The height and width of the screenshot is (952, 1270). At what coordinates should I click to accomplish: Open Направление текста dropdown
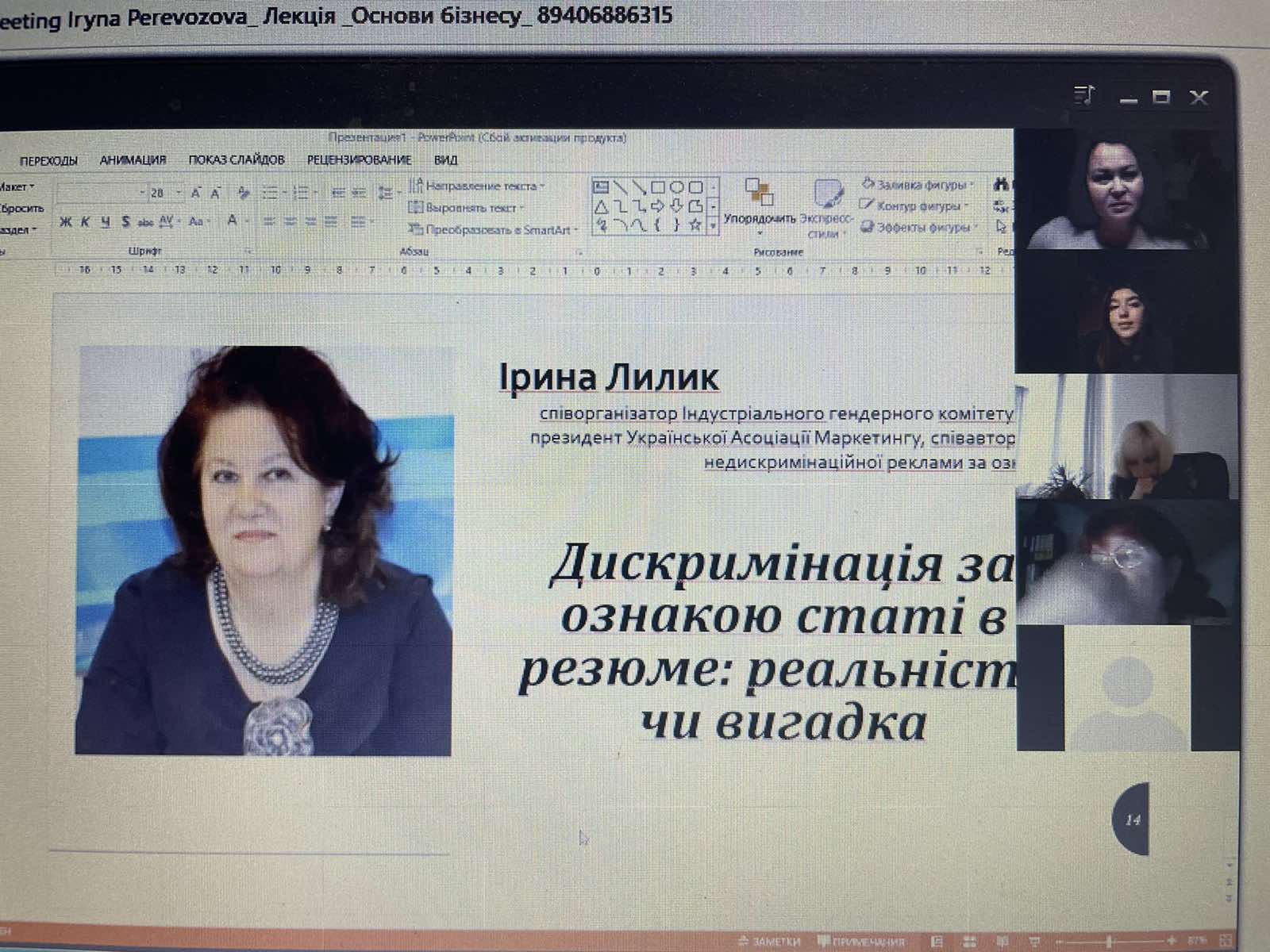point(477,186)
